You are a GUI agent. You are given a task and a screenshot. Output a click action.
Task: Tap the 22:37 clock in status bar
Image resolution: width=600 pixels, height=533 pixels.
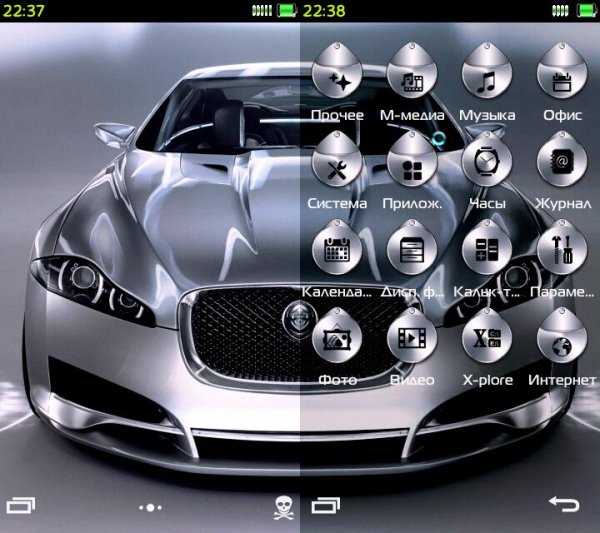pos(23,10)
